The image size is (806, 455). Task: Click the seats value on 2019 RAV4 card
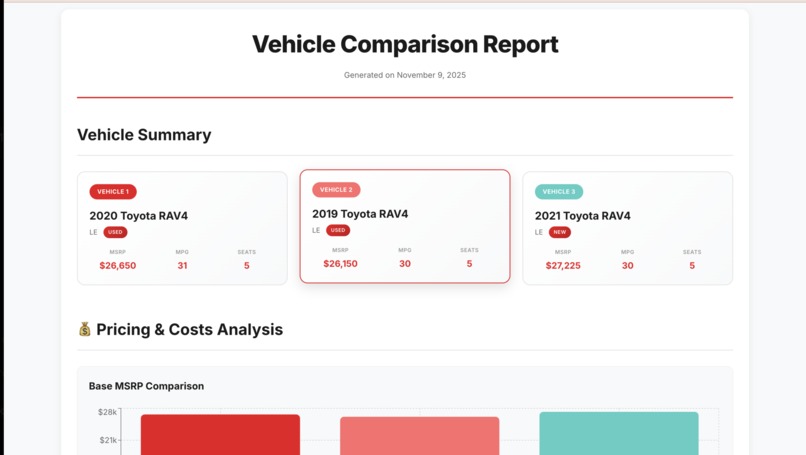coord(469,264)
